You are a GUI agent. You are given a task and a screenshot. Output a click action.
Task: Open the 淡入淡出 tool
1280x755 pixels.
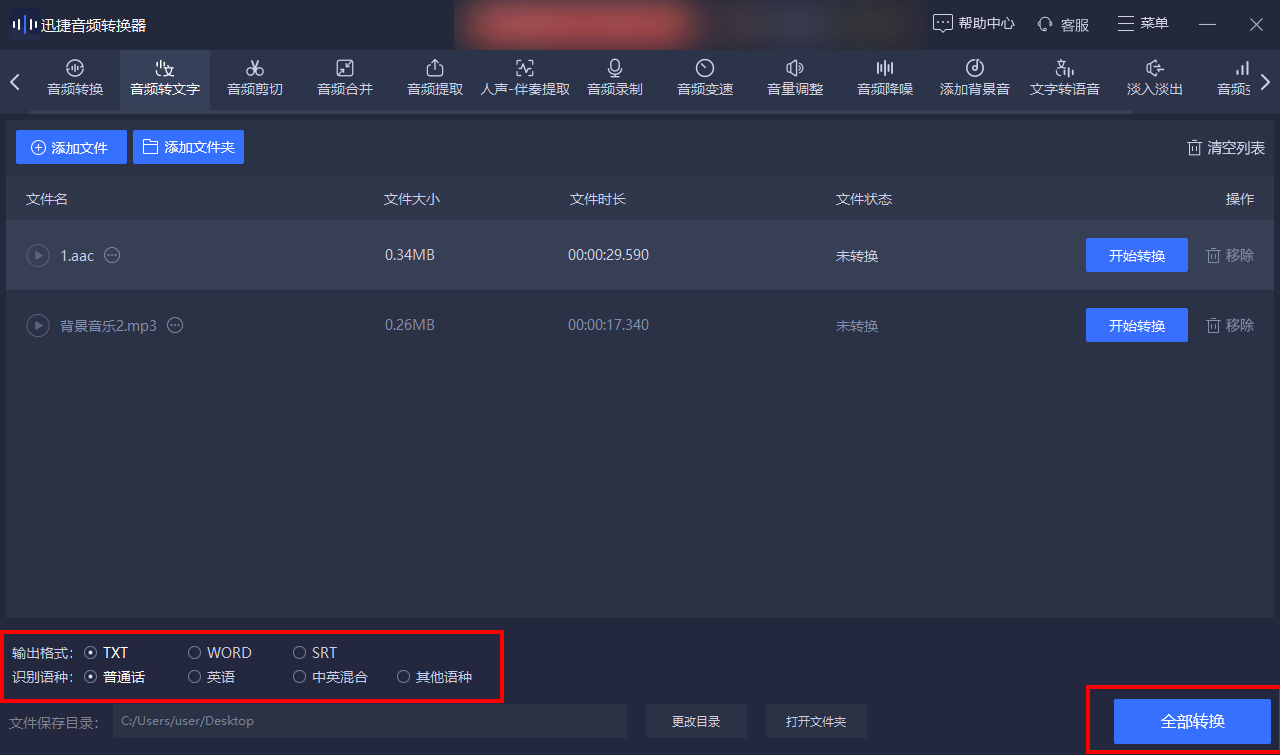[1155, 77]
